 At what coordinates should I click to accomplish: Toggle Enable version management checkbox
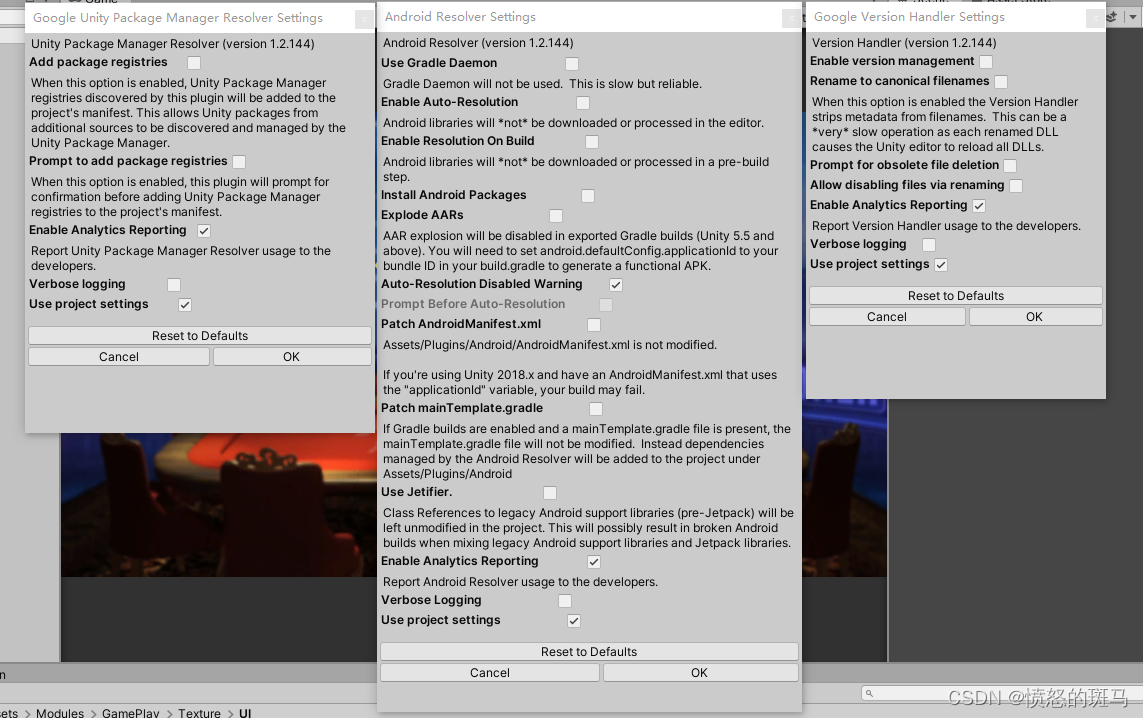986,62
